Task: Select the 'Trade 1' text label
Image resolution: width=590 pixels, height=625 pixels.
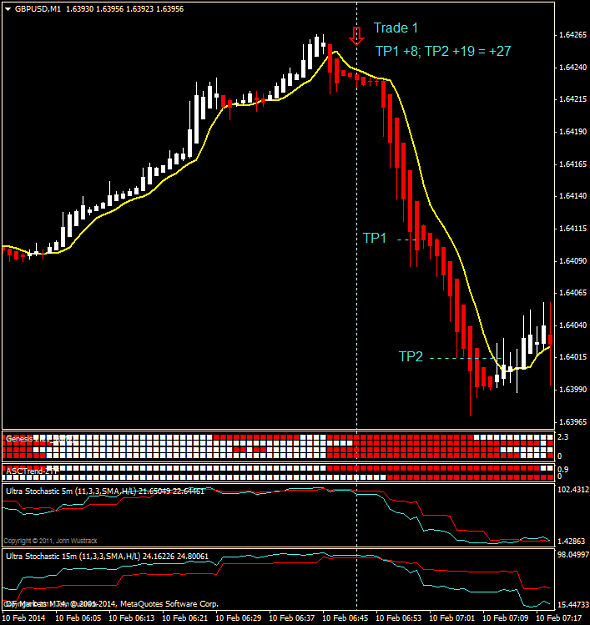Action: 395,28
